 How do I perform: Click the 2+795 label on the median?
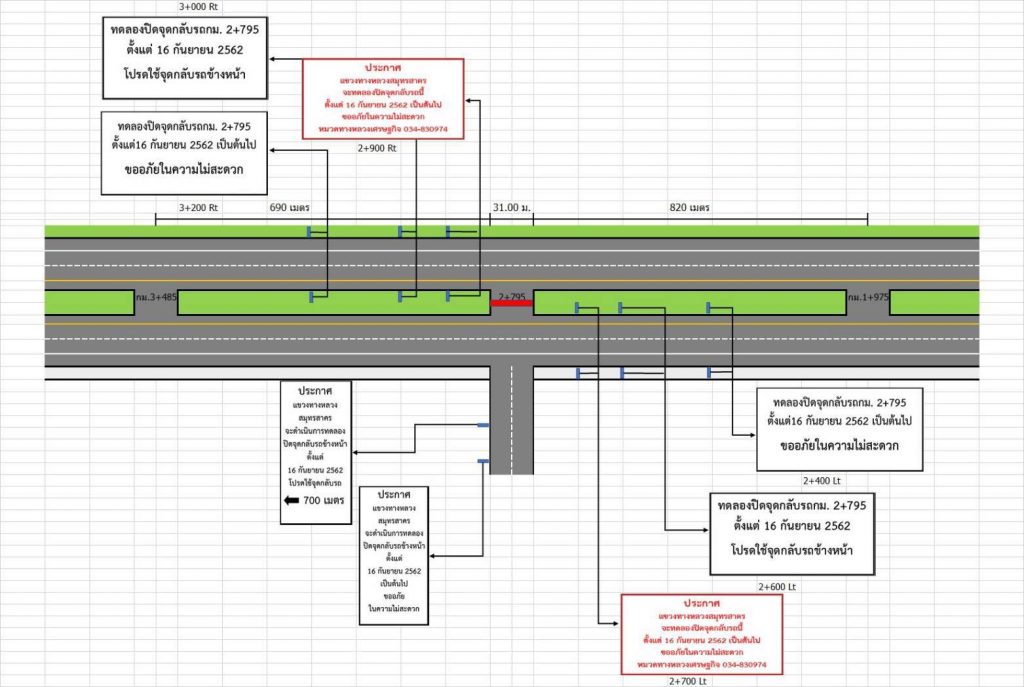coord(511,297)
